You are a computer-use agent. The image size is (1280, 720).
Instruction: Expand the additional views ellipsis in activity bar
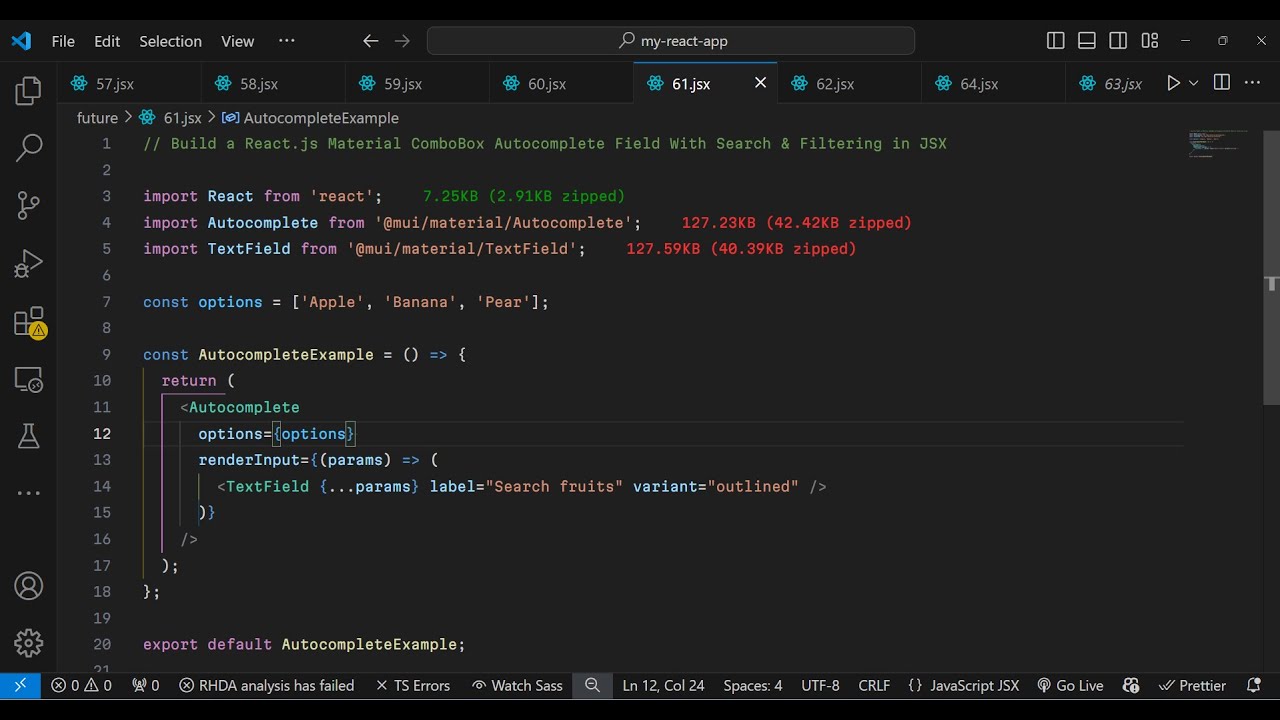[x=28, y=493]
